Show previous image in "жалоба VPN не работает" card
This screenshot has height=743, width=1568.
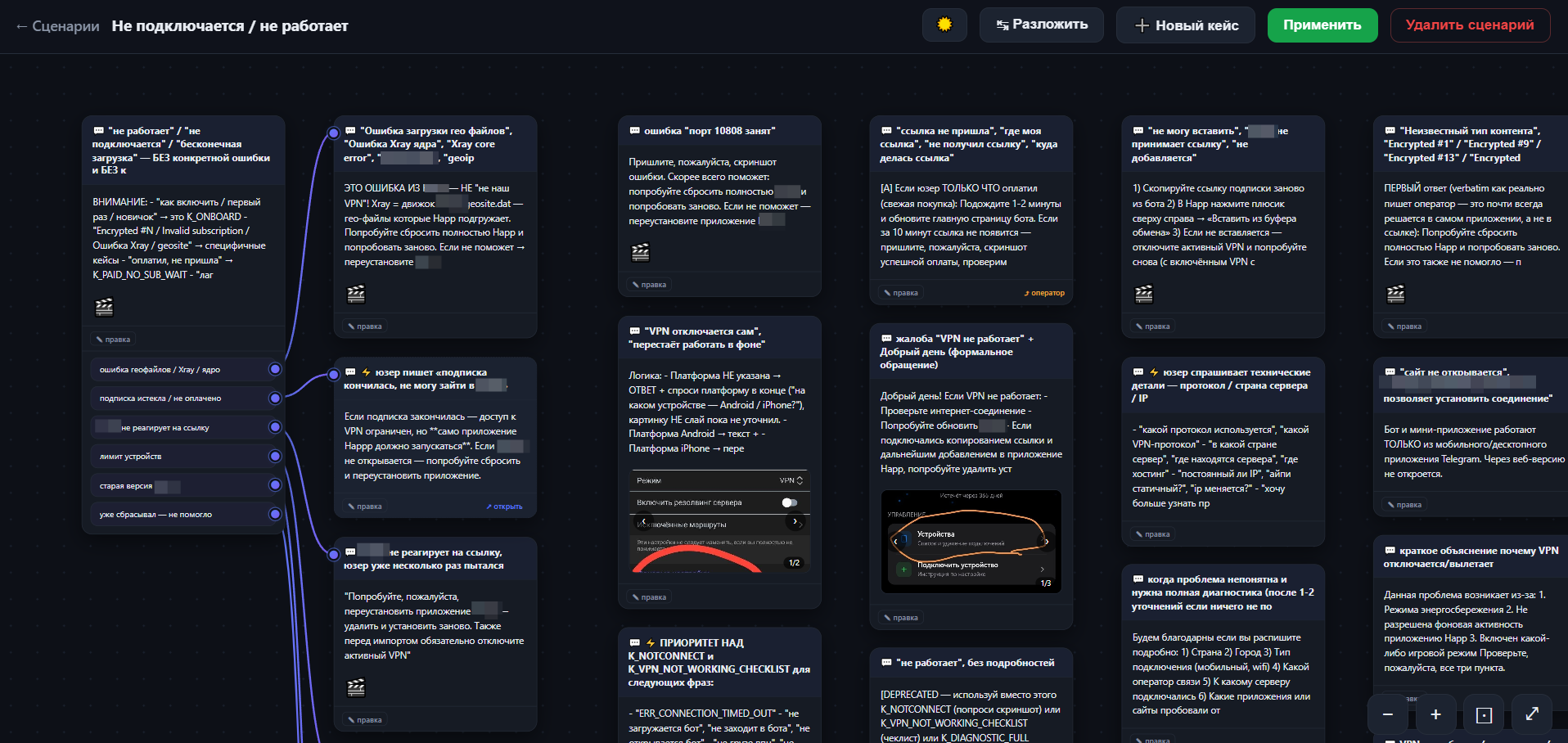coord(896,541)
